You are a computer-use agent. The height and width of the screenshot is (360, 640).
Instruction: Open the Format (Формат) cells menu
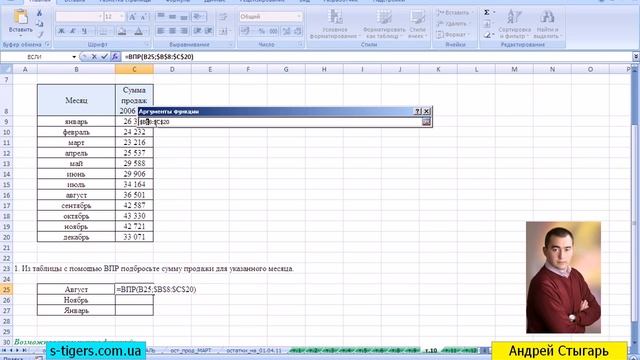453,35
